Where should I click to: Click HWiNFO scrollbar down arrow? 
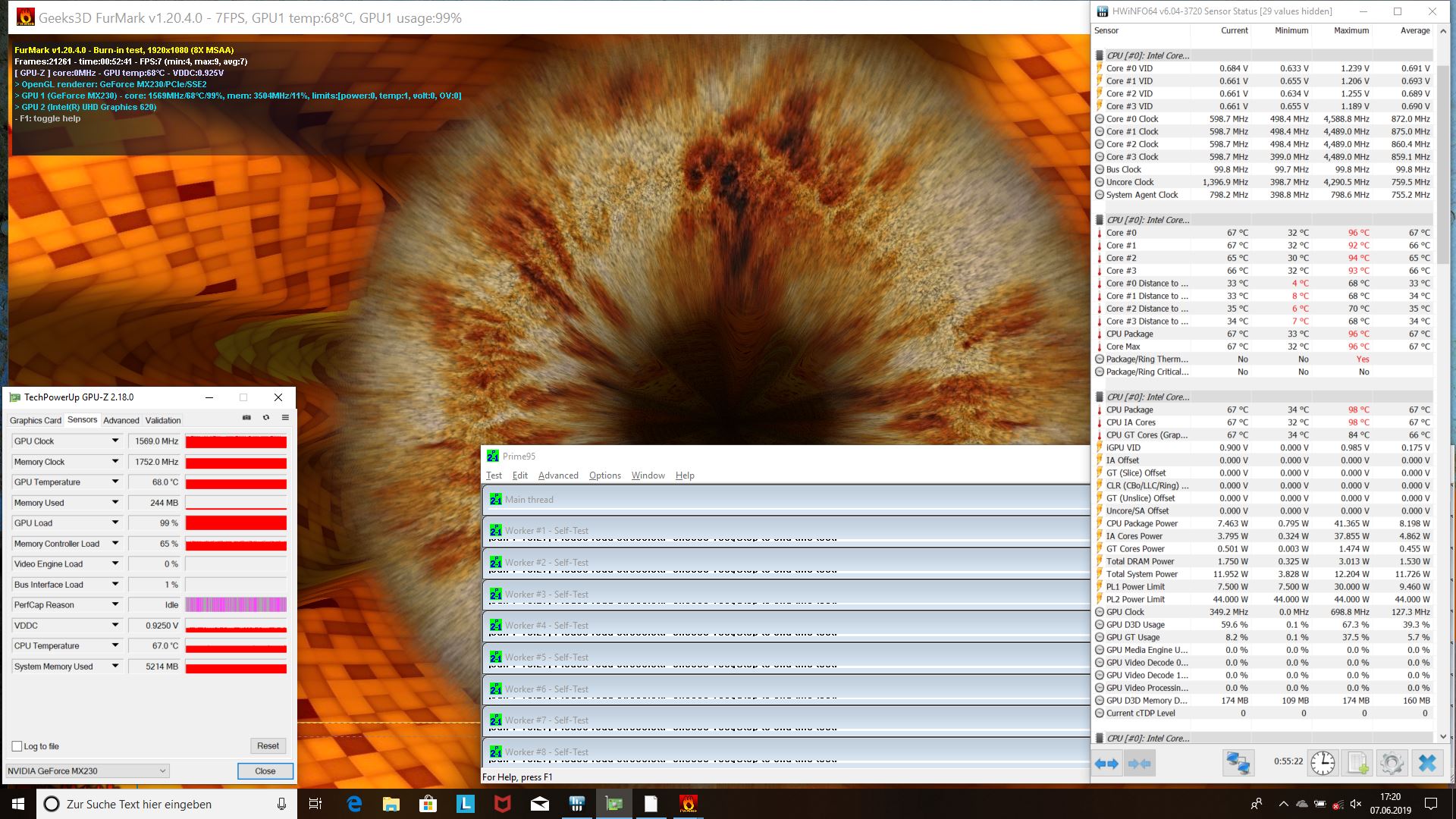pyautogui.click(x=1442, y=736)
